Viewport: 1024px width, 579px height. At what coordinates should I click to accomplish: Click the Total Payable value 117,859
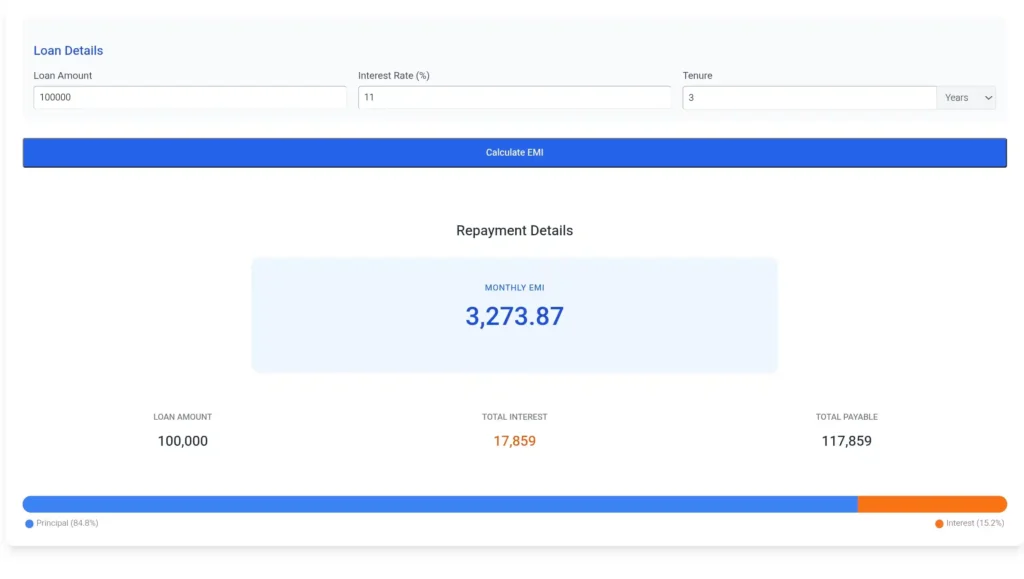[845, 441]
